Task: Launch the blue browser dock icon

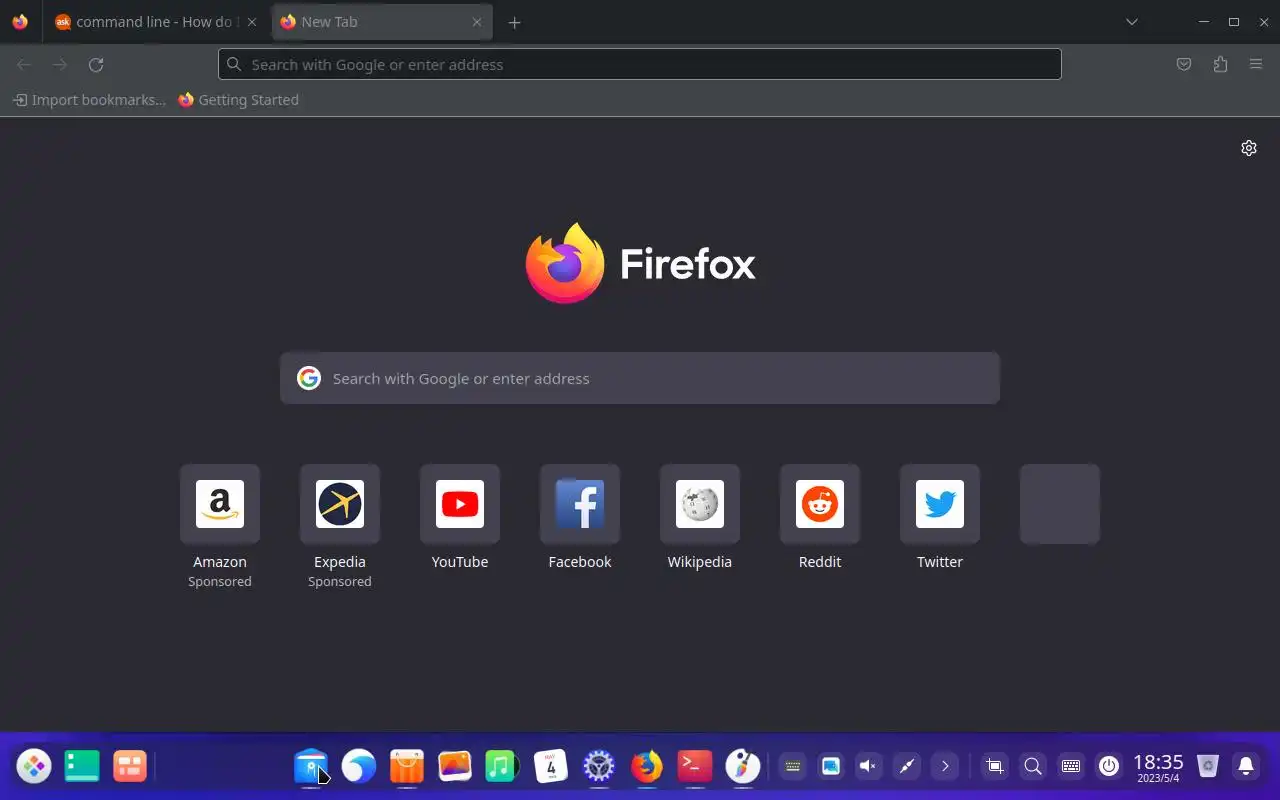Action: coord(359,766)
